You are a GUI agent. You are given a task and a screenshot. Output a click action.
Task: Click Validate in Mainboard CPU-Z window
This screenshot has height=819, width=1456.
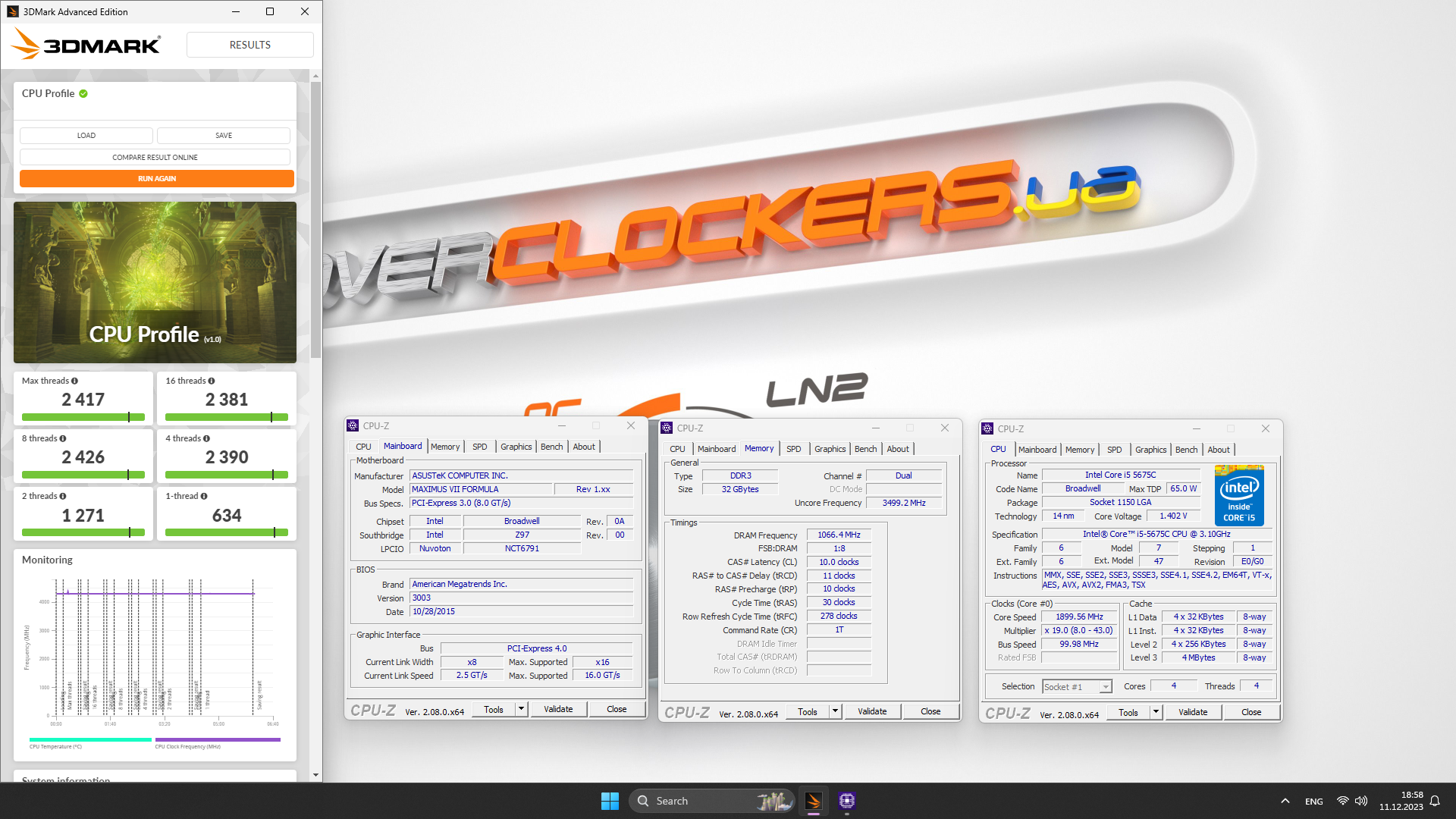pyautogui.click(x=558, y=709)
